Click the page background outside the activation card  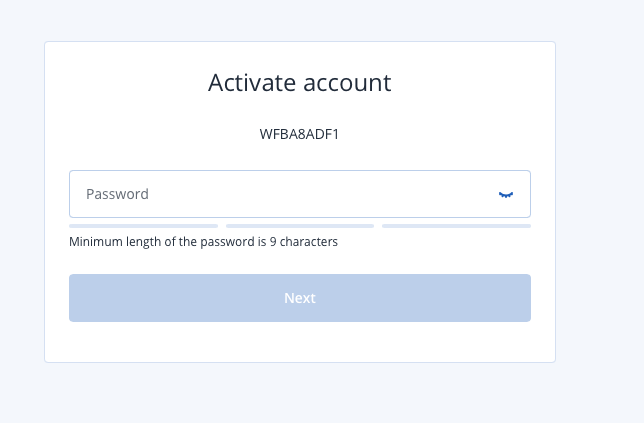pos(600,205)
